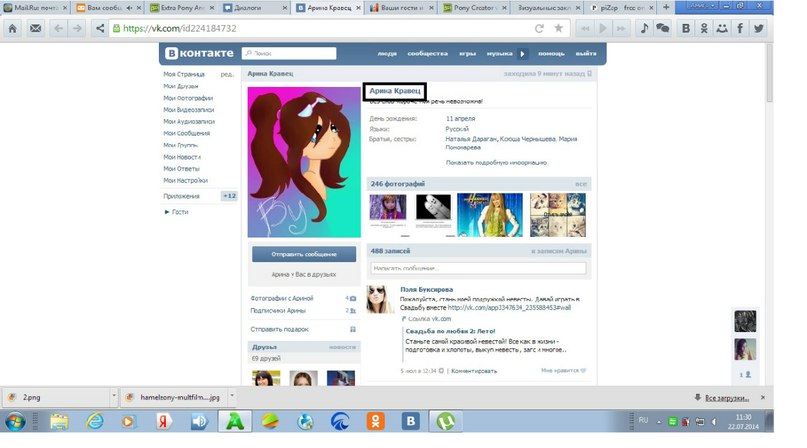Reload the page with the refresh icon
Image resolution: width=807 pixels, height=448 pixels.
pos(539,29)
